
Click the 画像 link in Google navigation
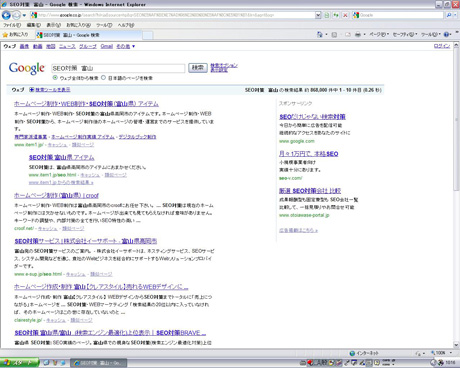tap(24, 46)
